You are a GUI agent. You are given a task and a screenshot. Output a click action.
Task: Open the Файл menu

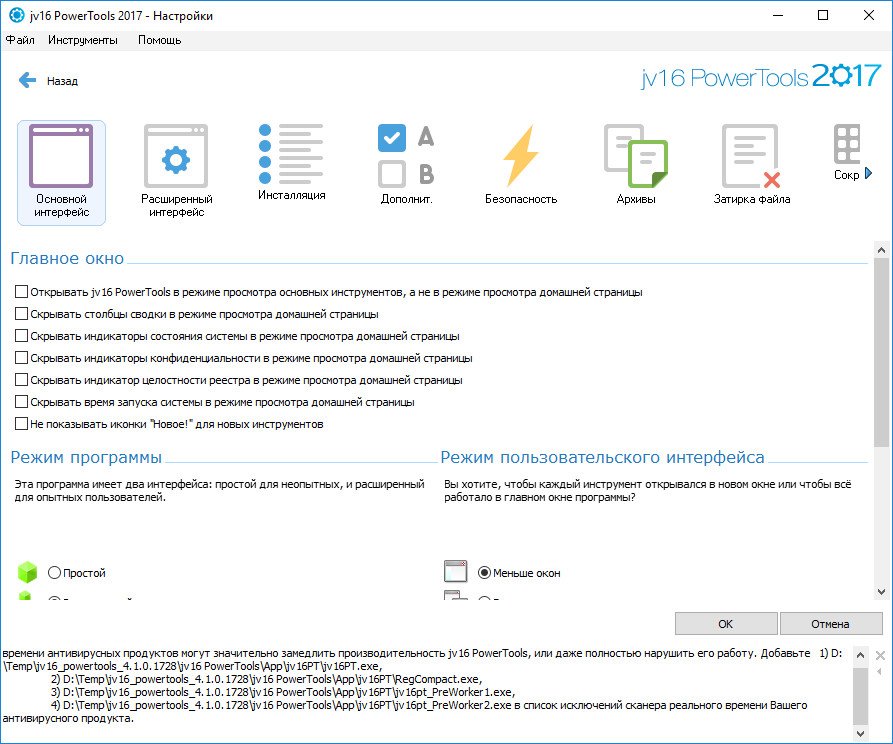coord(20,40)
